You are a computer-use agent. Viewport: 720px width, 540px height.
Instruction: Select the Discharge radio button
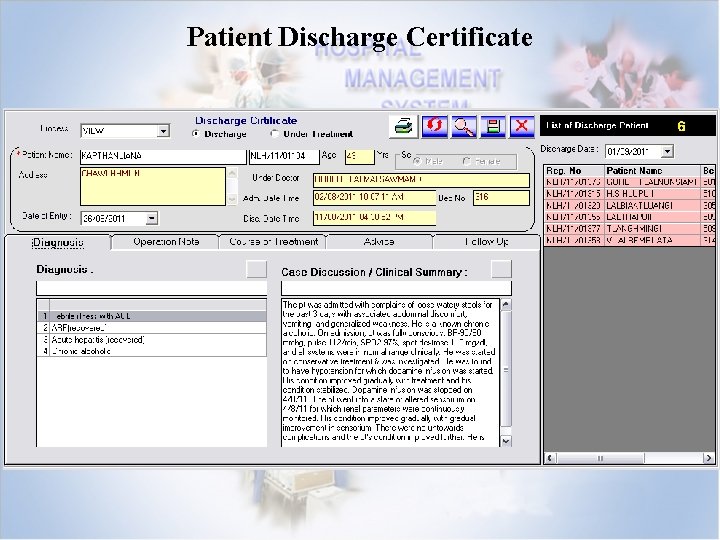click(196, 133)
